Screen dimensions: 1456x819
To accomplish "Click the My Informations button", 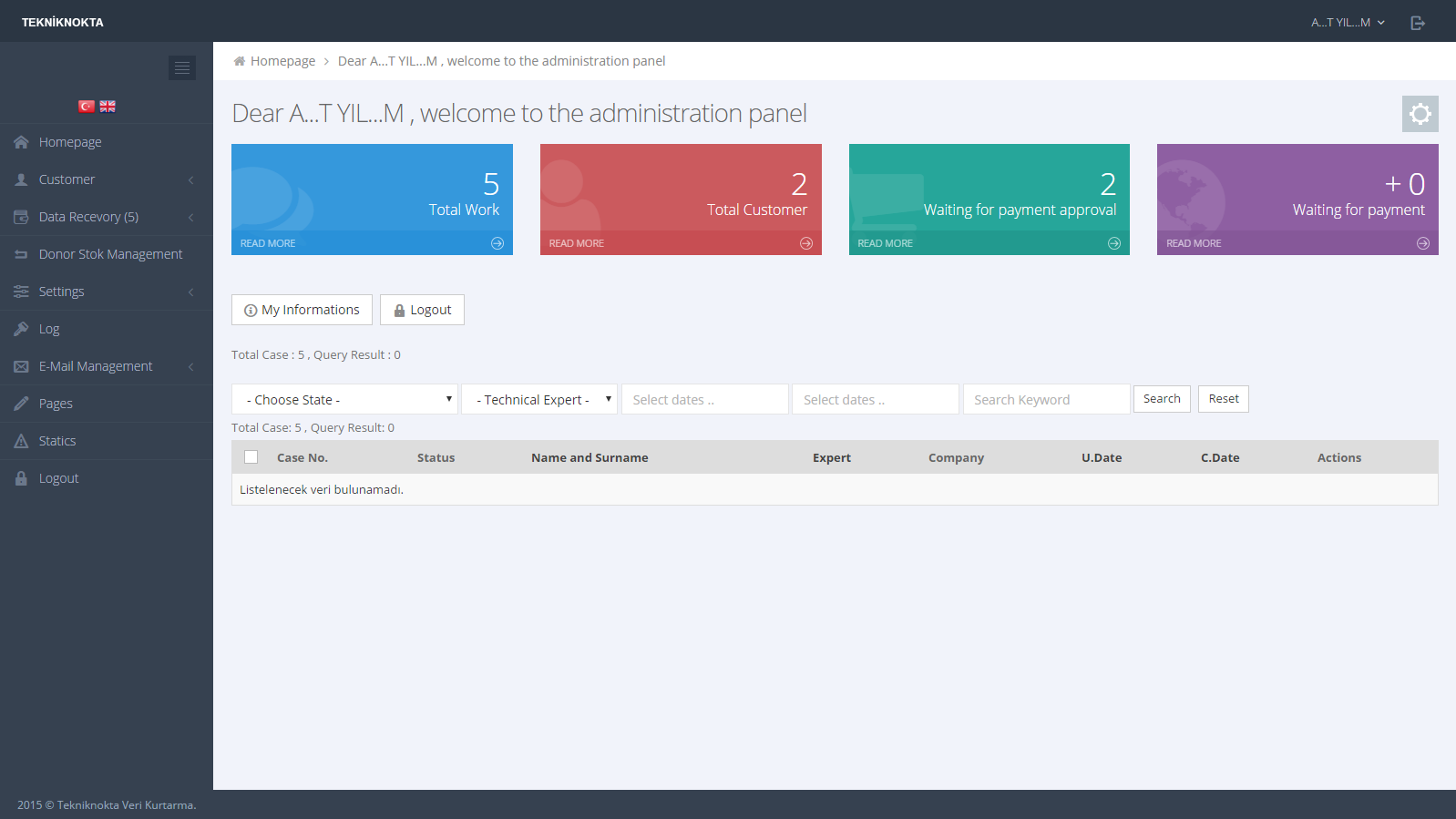I will (302, 310).
